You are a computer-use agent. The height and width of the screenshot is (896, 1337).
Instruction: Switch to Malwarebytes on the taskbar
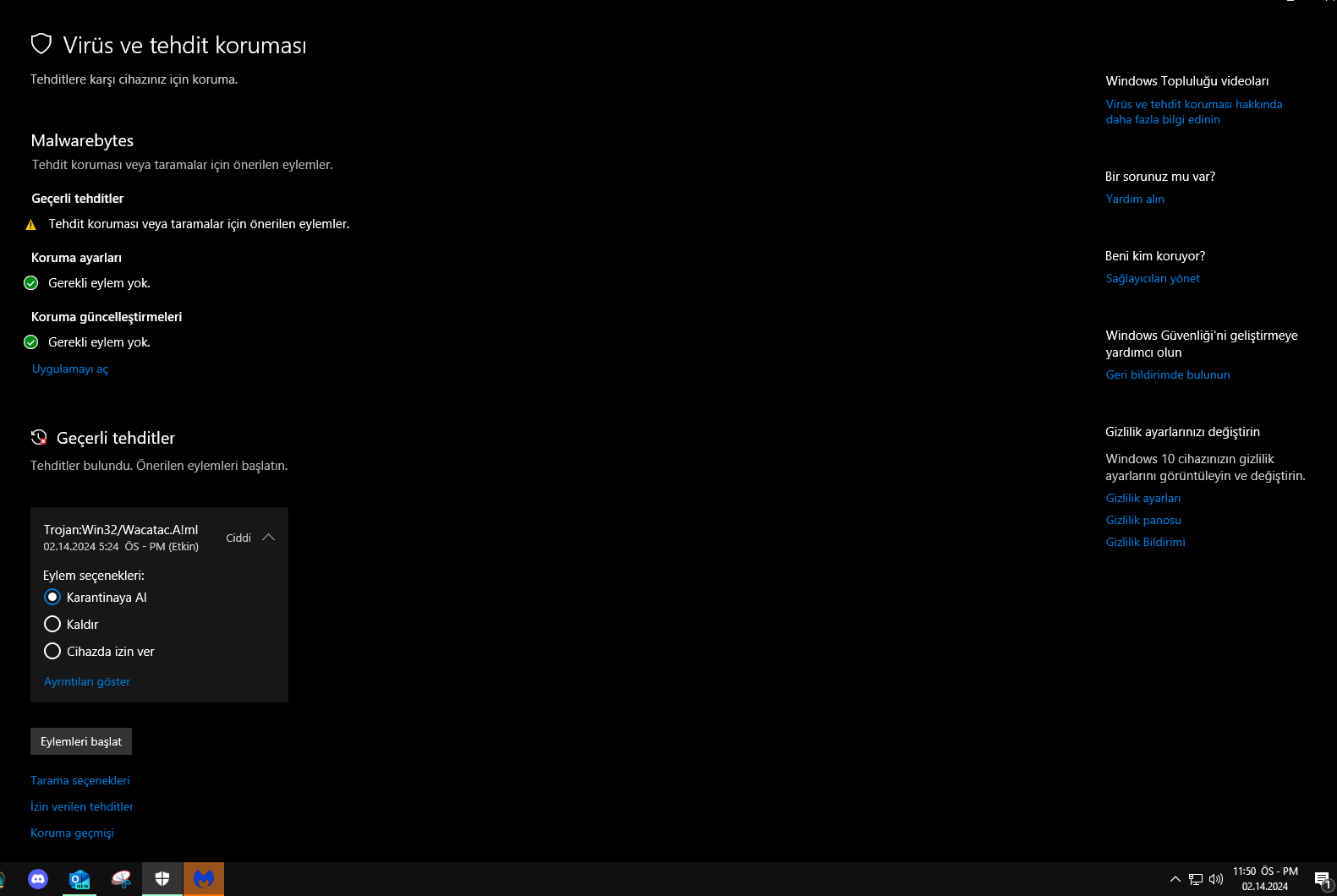coord(204,879)
